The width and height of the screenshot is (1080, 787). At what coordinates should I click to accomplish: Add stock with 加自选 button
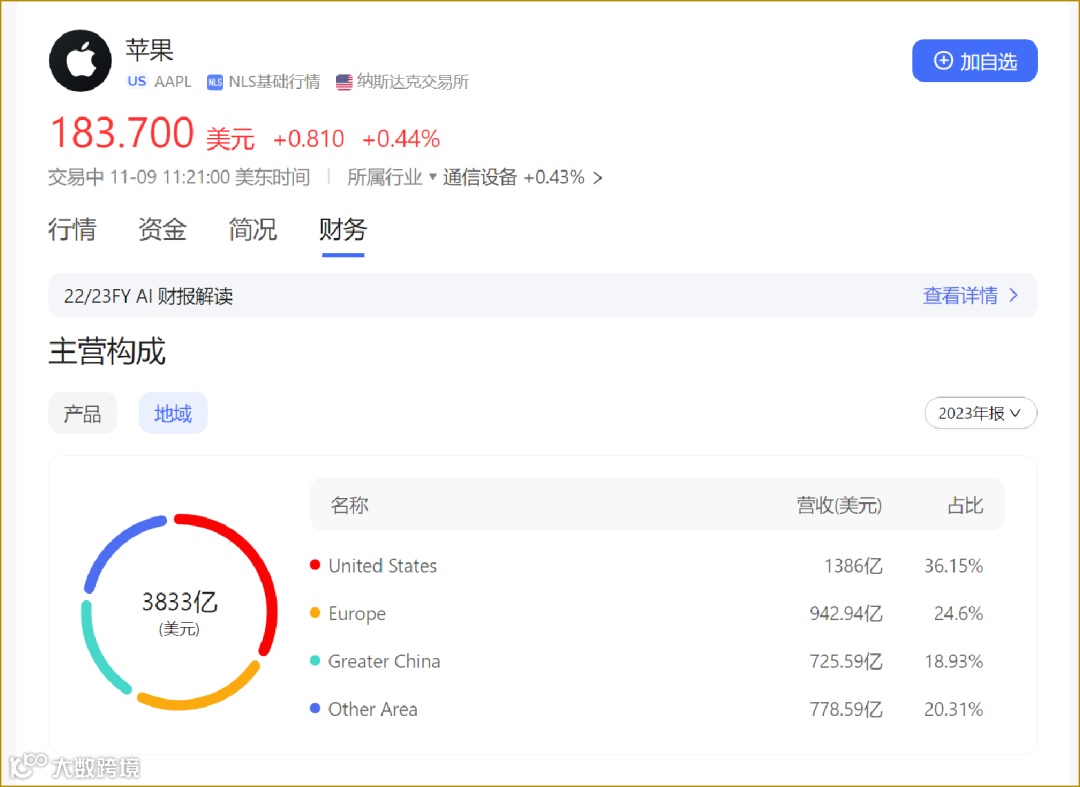point(975,61)
